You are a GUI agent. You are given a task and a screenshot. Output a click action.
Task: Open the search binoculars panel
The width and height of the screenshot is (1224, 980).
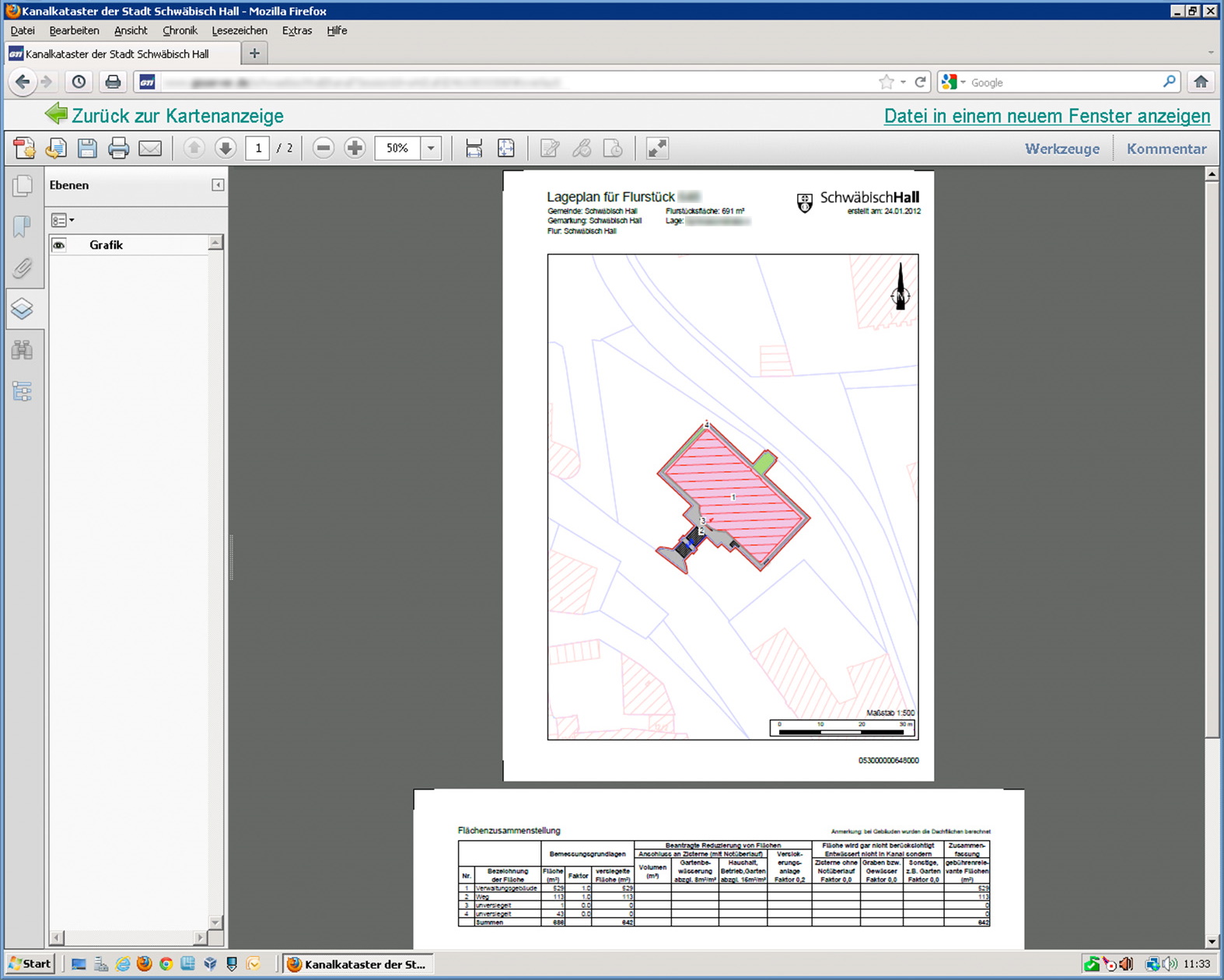[x=23, y=350]
